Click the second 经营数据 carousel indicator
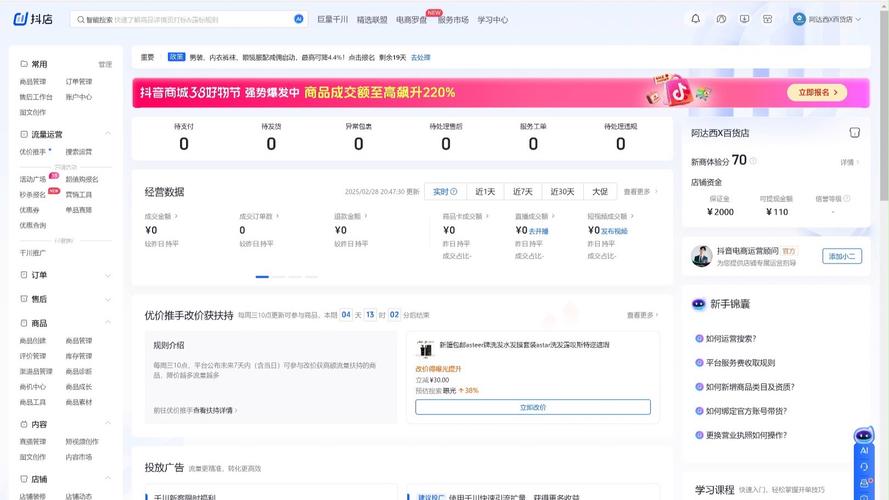This screenshot has width=889, height=500. click(x=278, y=277)
